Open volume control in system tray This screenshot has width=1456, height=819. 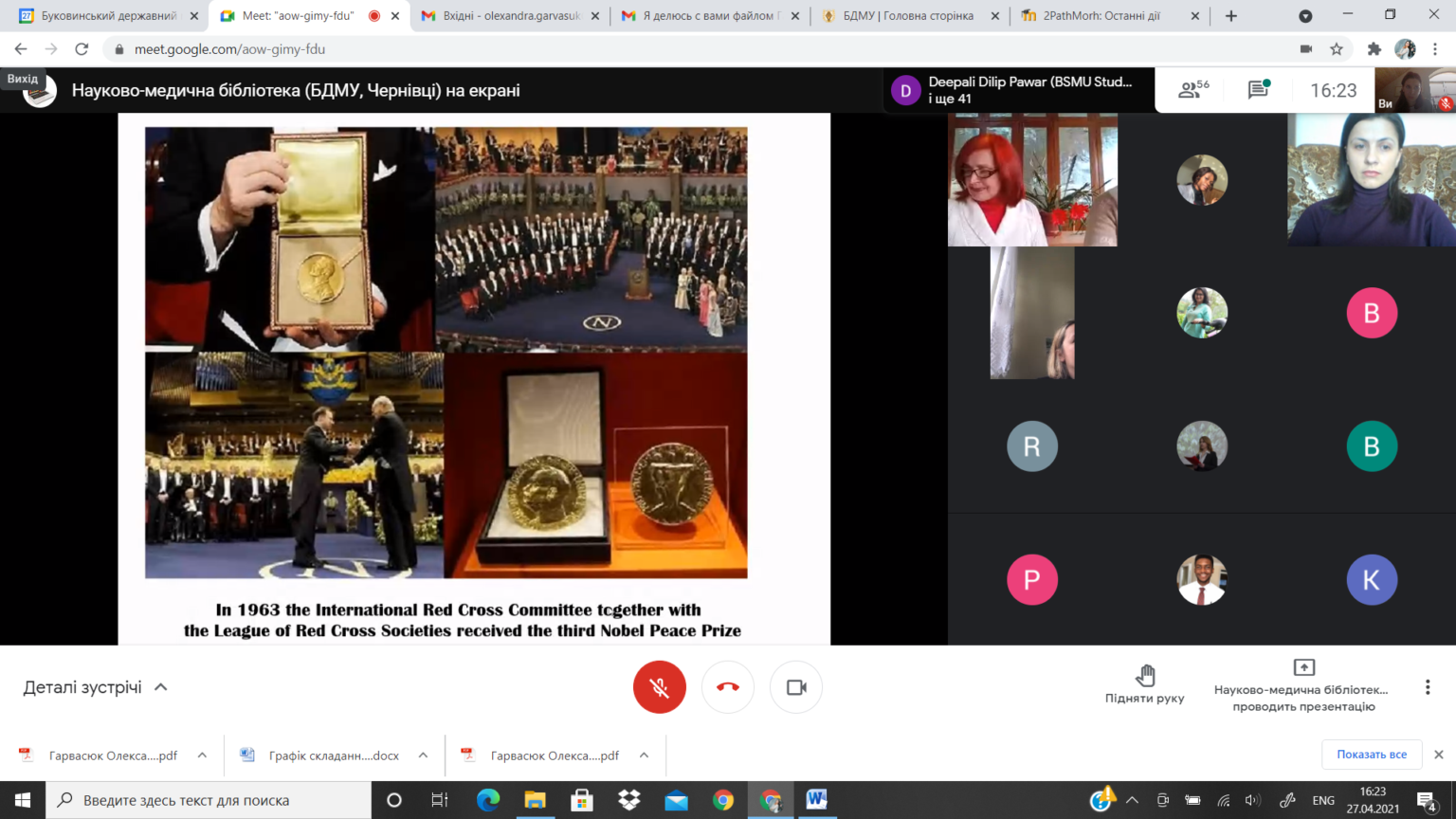coord(1253,800)
